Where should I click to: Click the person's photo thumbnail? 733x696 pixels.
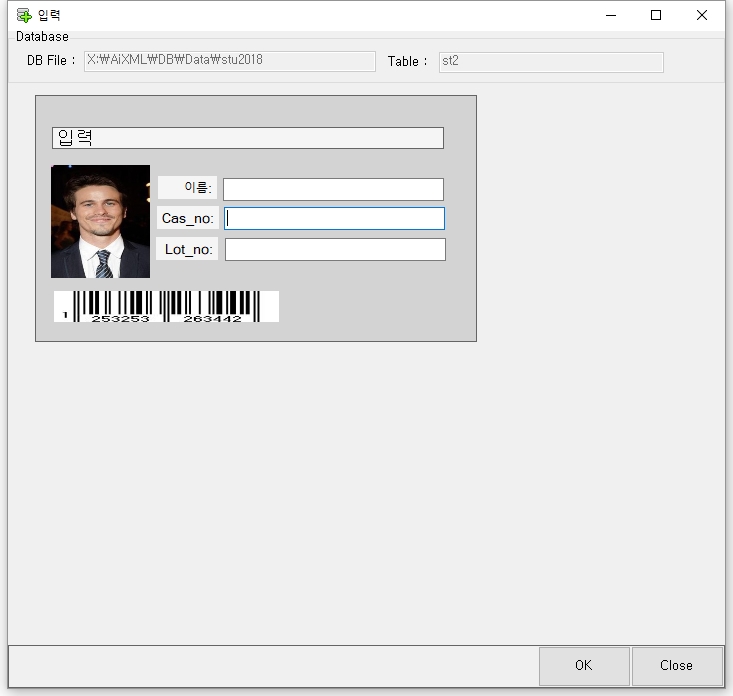click(x=100, y=221)
